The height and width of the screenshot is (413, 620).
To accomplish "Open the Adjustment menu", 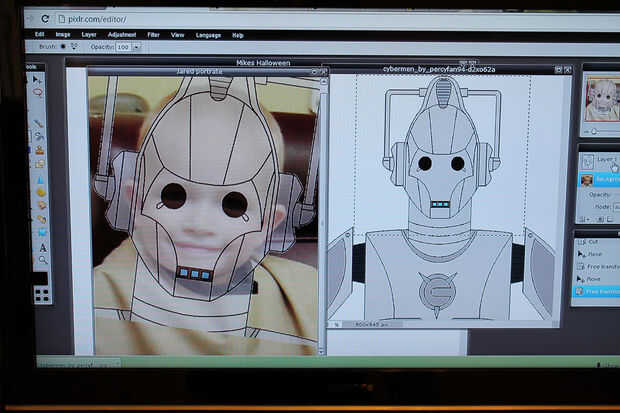I will [x=122, y=35].
